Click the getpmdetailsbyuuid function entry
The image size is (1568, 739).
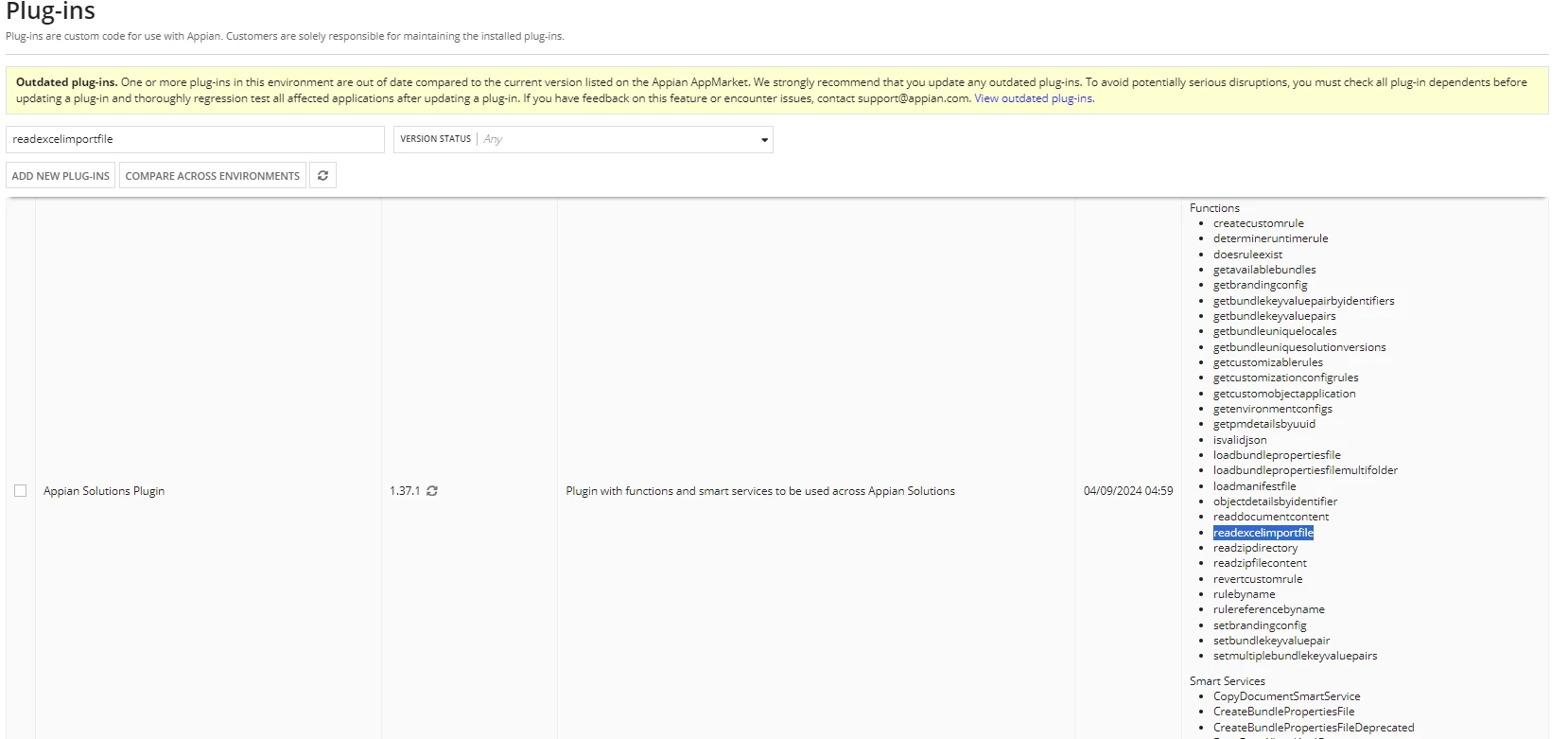[x=1264, y=424]
